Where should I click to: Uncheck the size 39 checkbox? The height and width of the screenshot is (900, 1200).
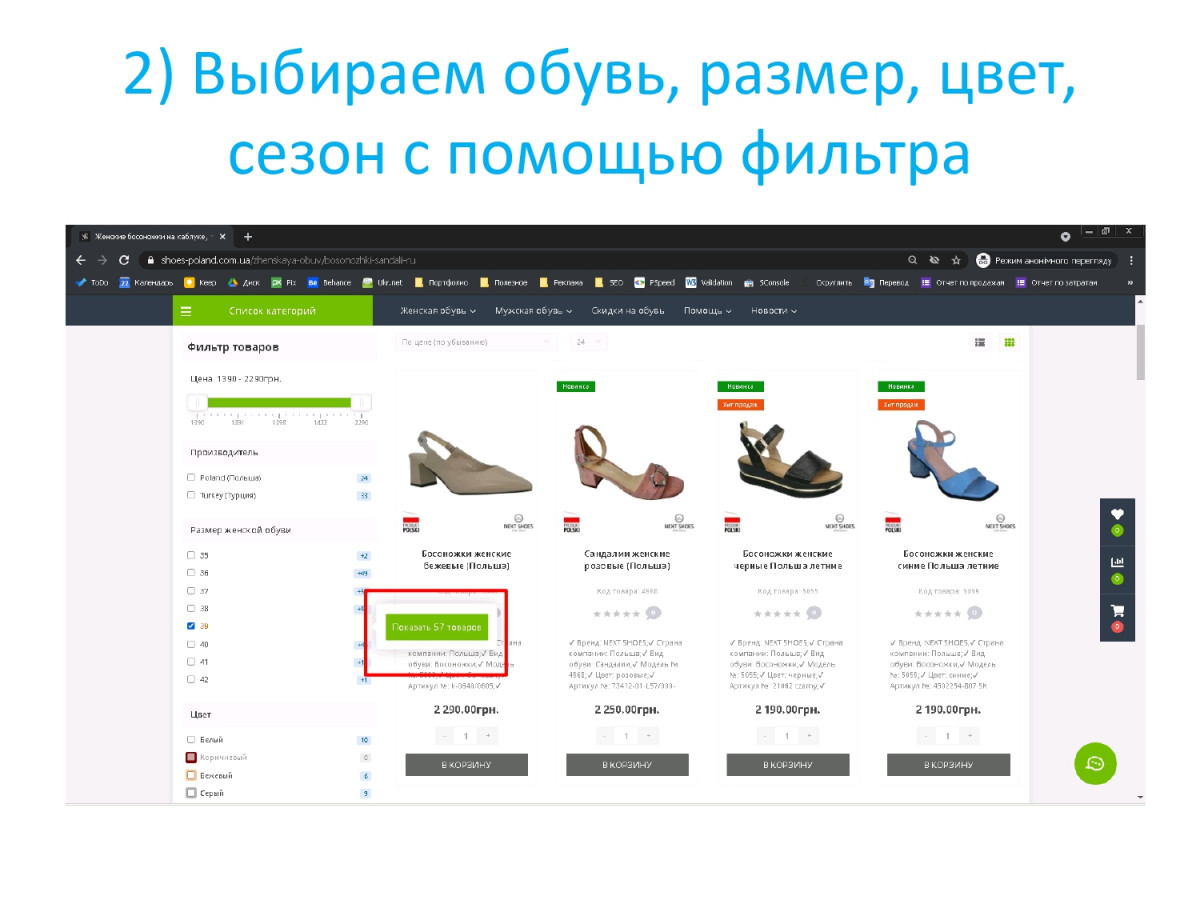point(191,626)
